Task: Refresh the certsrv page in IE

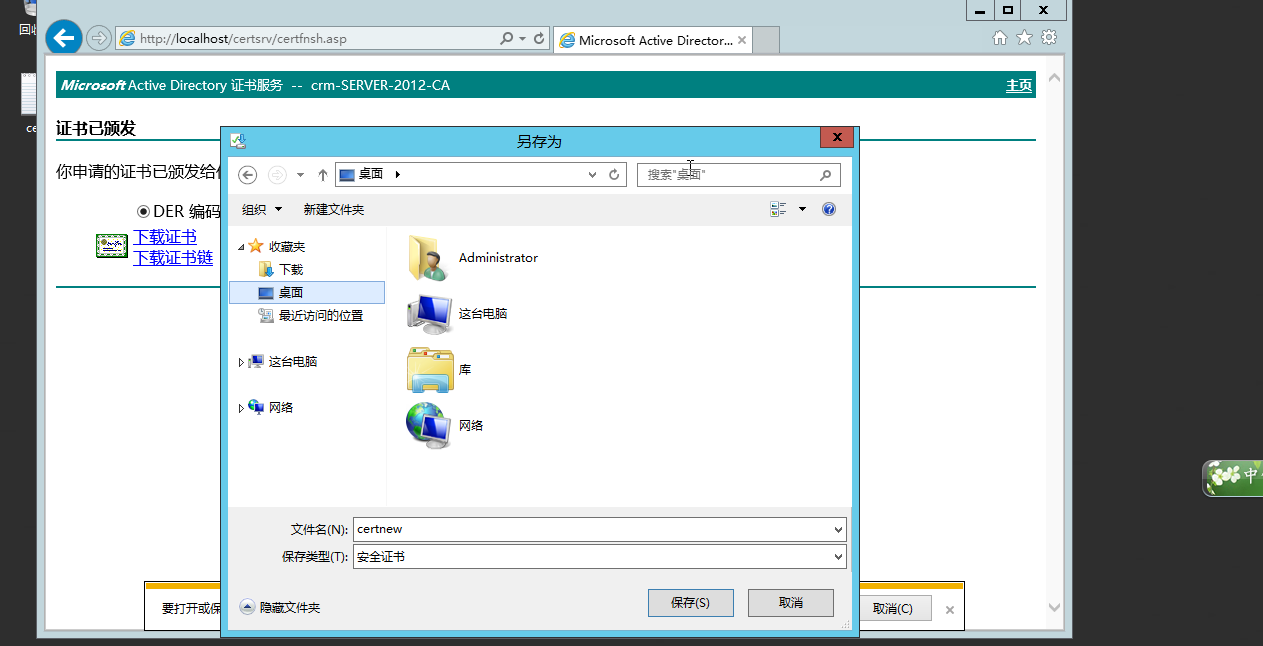Action: pyautogui.click(x=539, y=39)
